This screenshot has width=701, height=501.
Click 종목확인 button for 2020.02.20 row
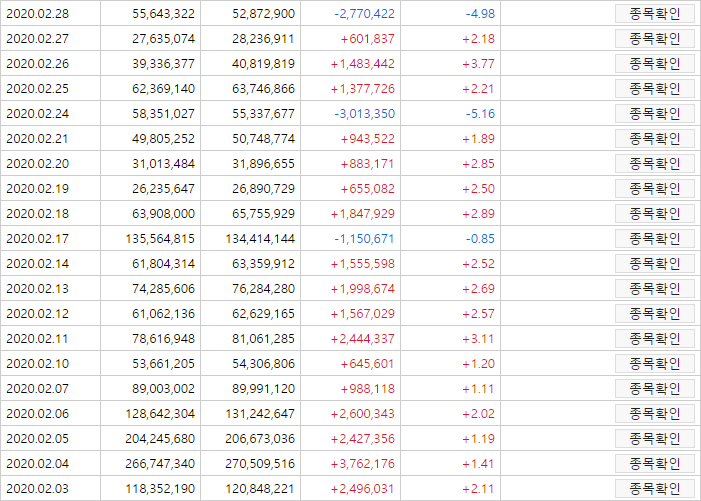tap(655, 164)
